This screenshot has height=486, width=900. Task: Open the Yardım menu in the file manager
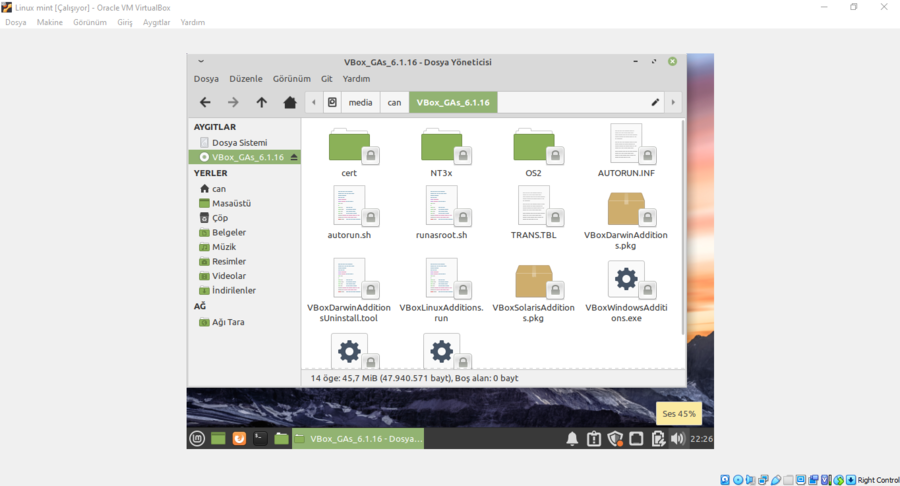click(356, 79)
